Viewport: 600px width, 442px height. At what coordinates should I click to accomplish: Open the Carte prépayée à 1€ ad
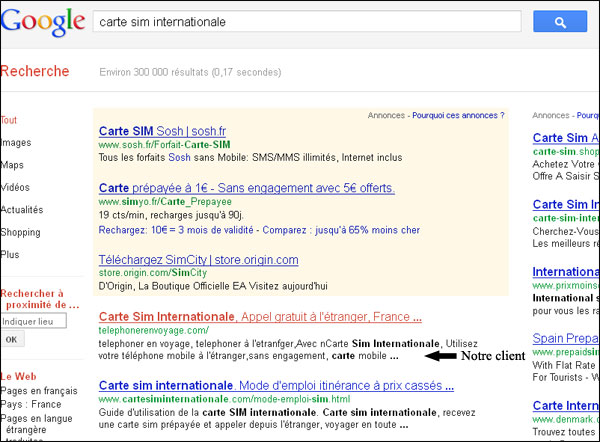[x=247, y=188]
